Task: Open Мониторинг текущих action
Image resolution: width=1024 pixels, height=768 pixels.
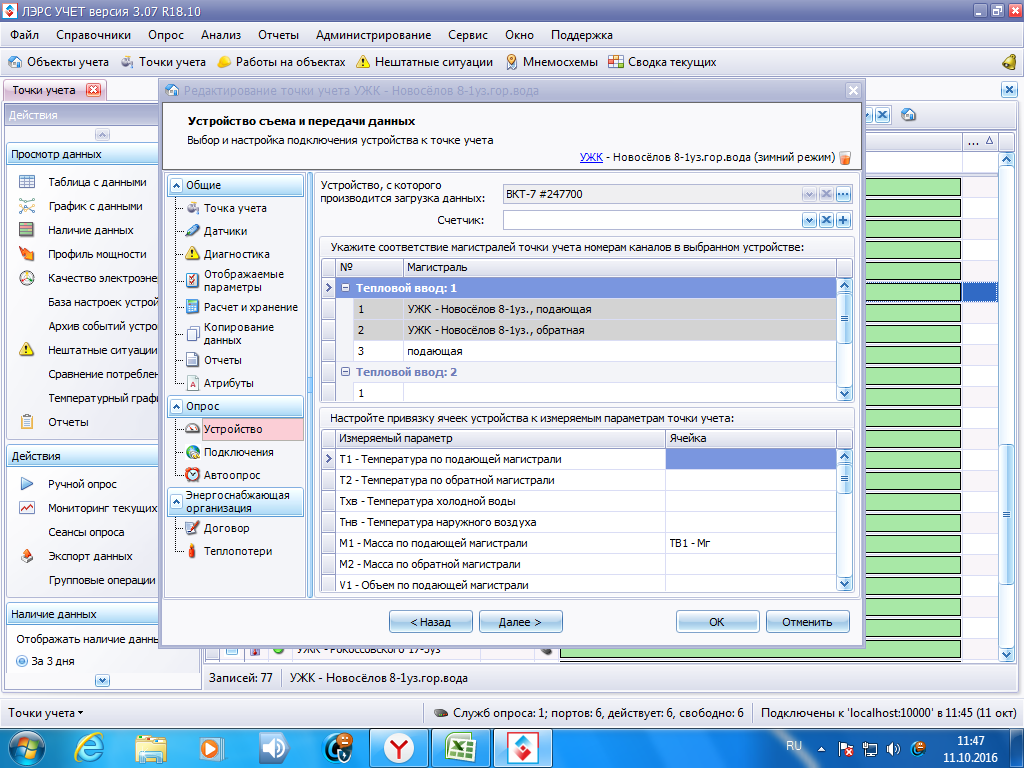Action: (x=102, y=508)
